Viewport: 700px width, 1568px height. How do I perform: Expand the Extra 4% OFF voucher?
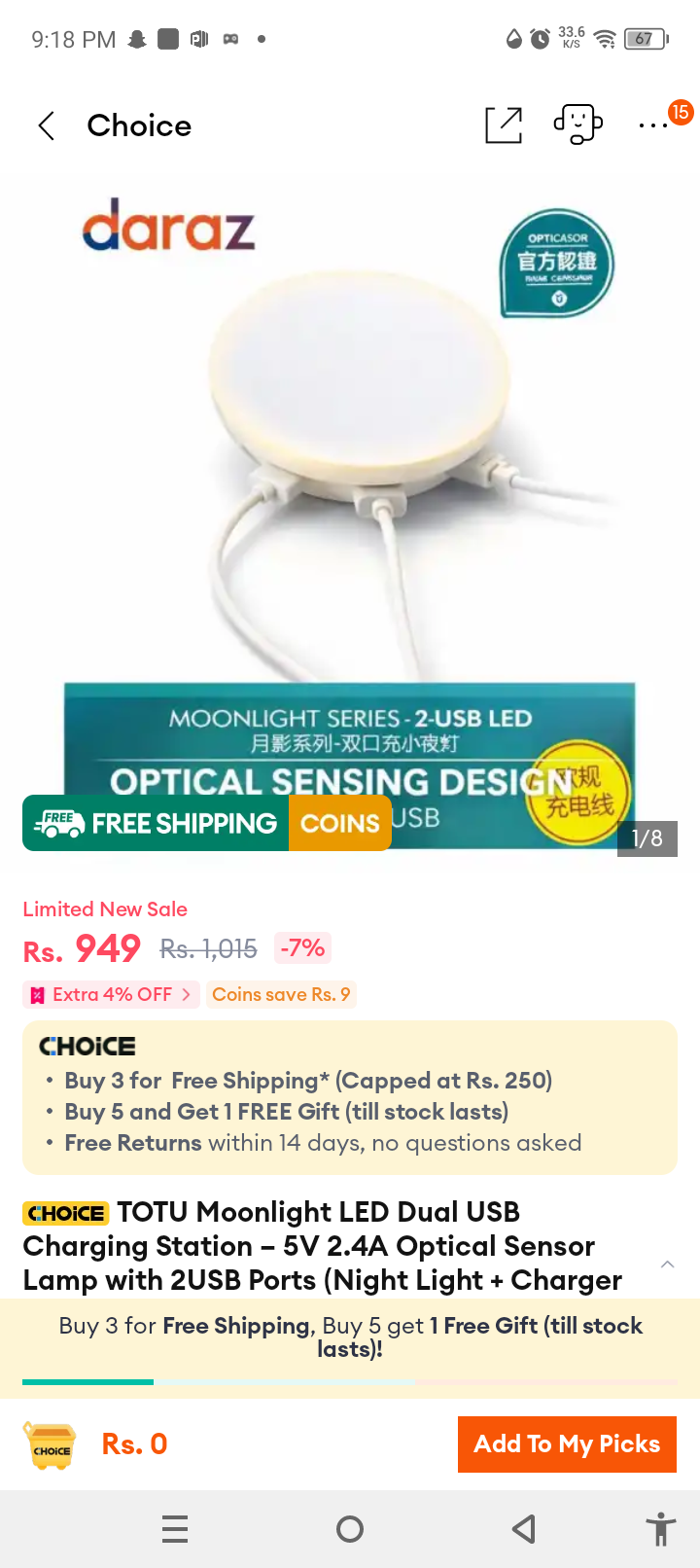pos(111,994)
